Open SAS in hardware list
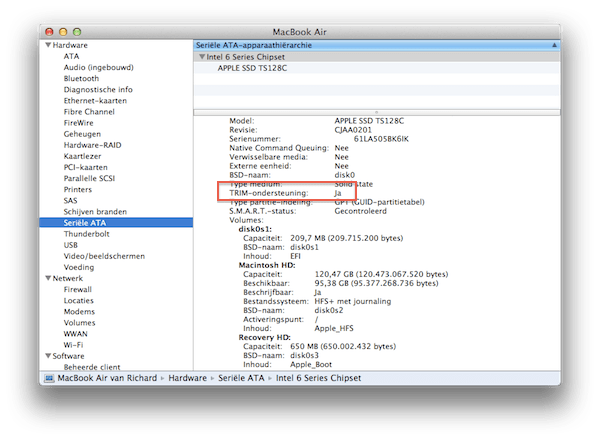The image size is (600, 440). click(x=70, y=200)
